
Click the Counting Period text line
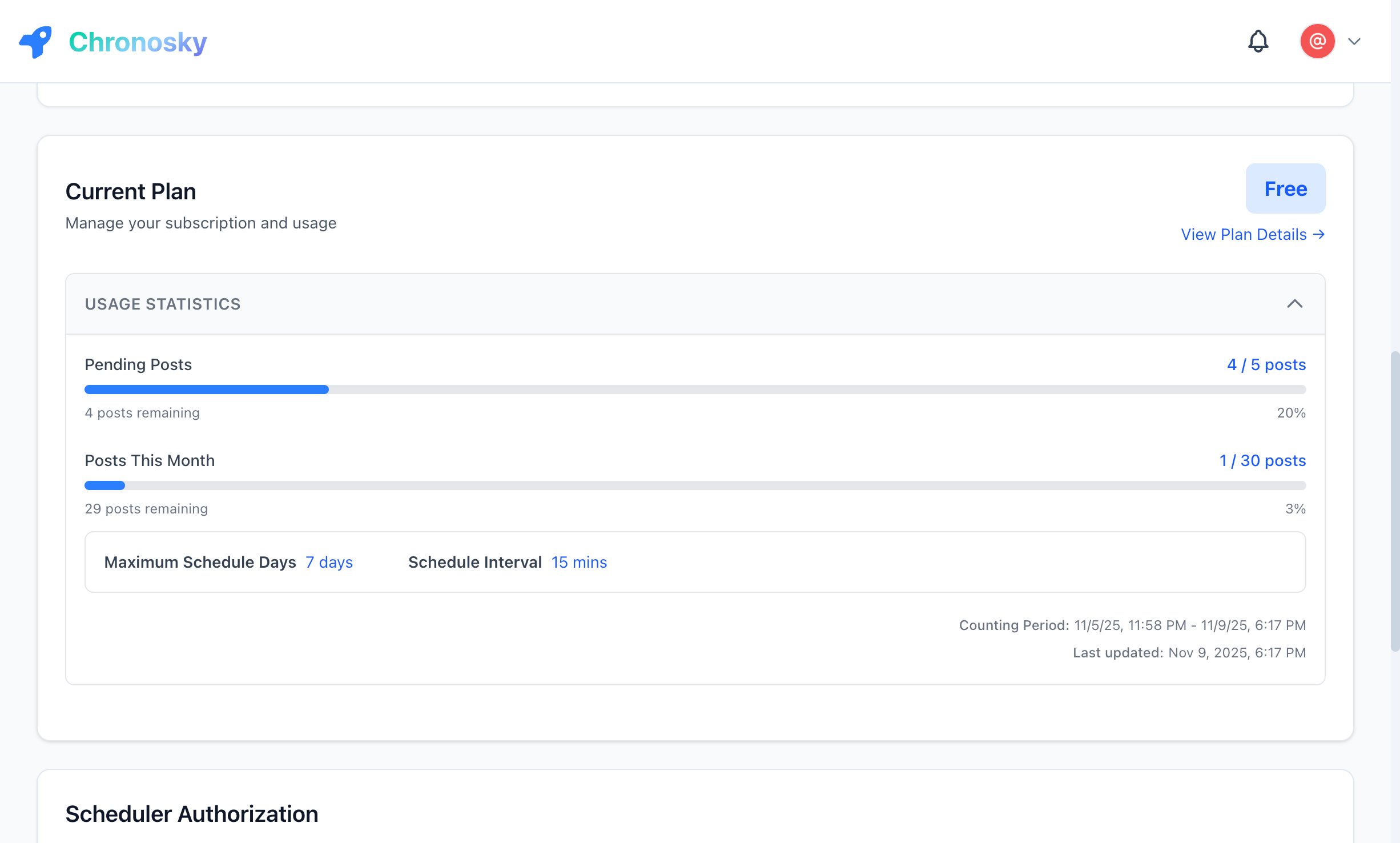(1132, 625)
